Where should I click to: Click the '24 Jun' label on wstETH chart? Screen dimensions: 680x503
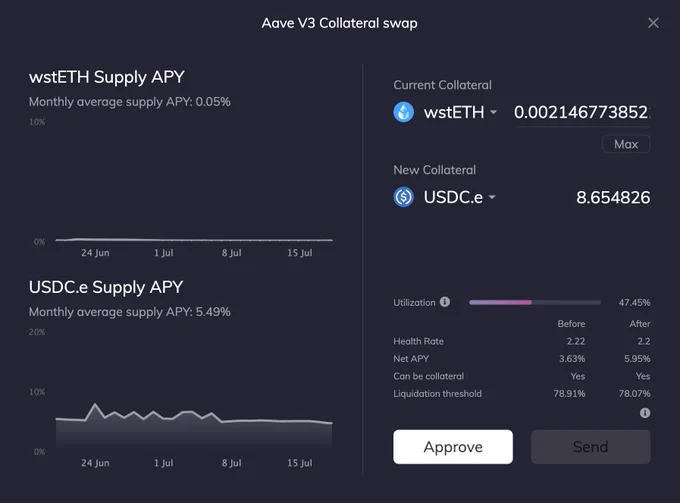(95, 253)
